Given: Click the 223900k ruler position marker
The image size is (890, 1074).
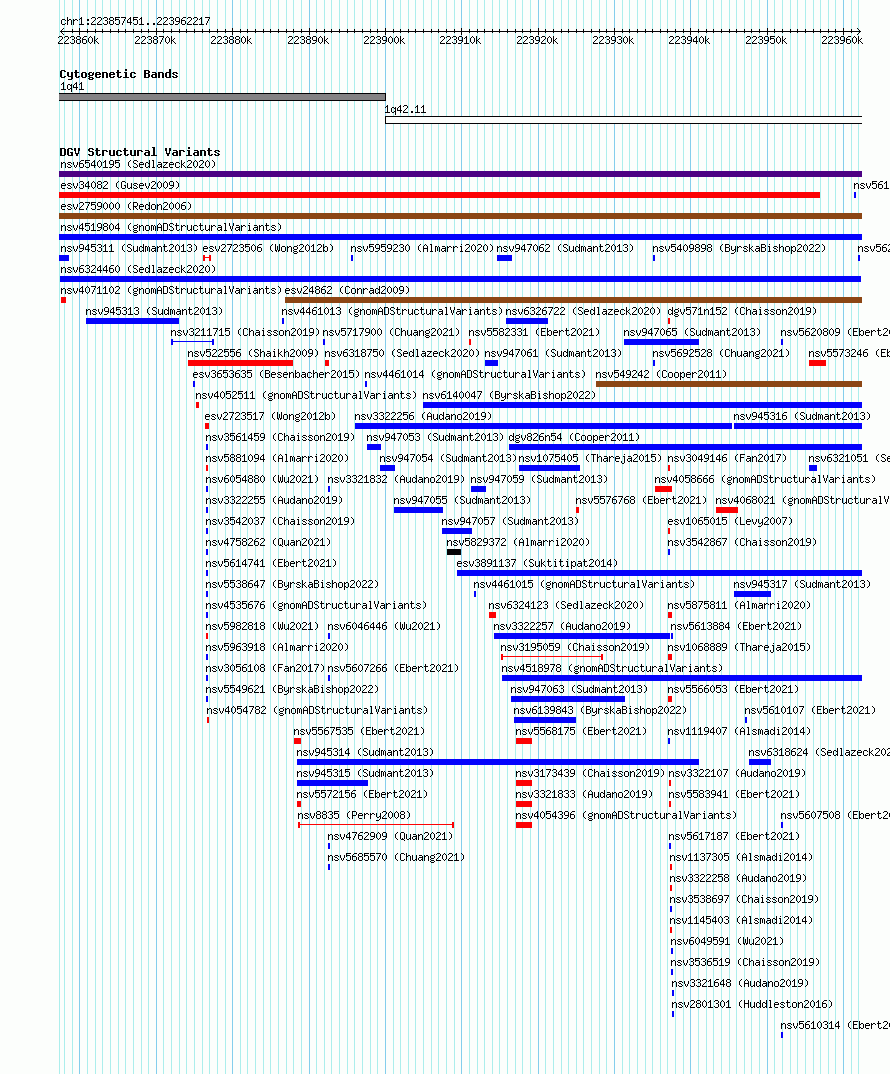Looking at the screenshot, I should pos(384,40).
